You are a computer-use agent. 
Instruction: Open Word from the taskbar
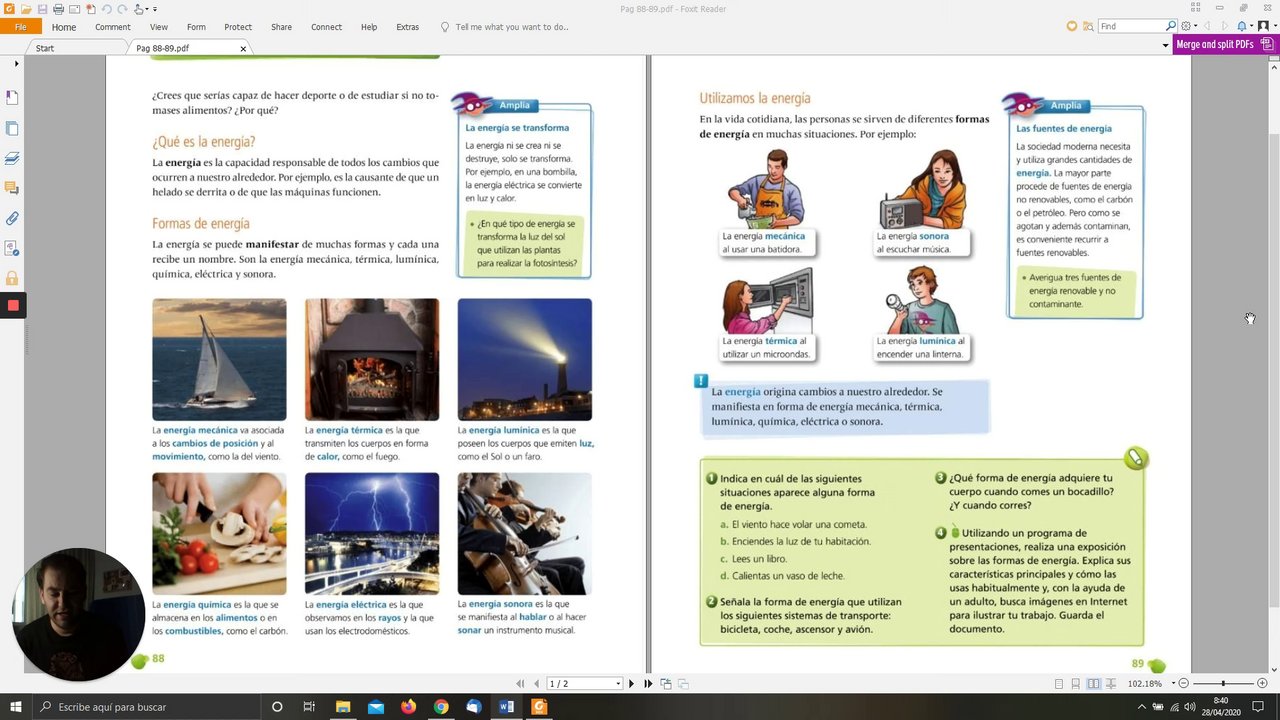(506, 707)
